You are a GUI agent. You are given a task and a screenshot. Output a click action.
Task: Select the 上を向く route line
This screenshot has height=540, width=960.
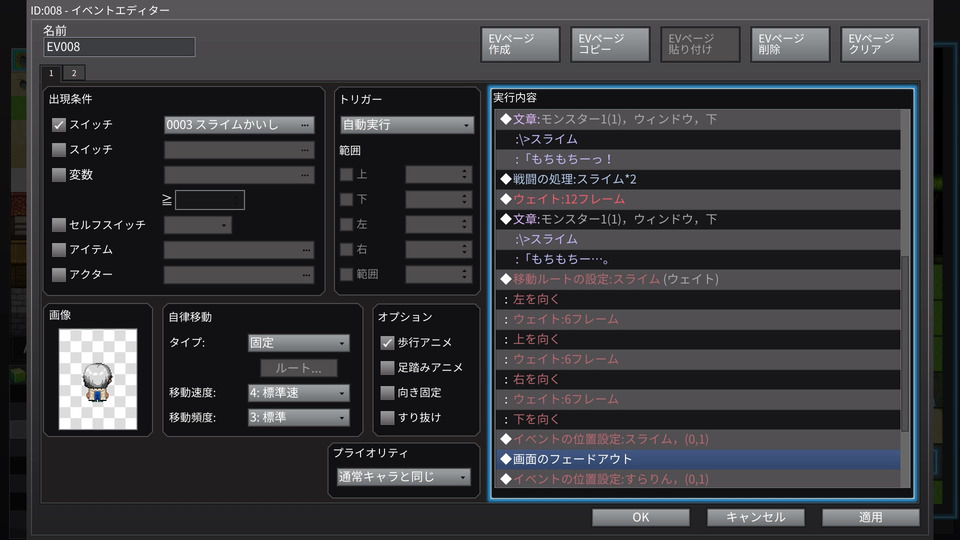click(x=698, y=339)
